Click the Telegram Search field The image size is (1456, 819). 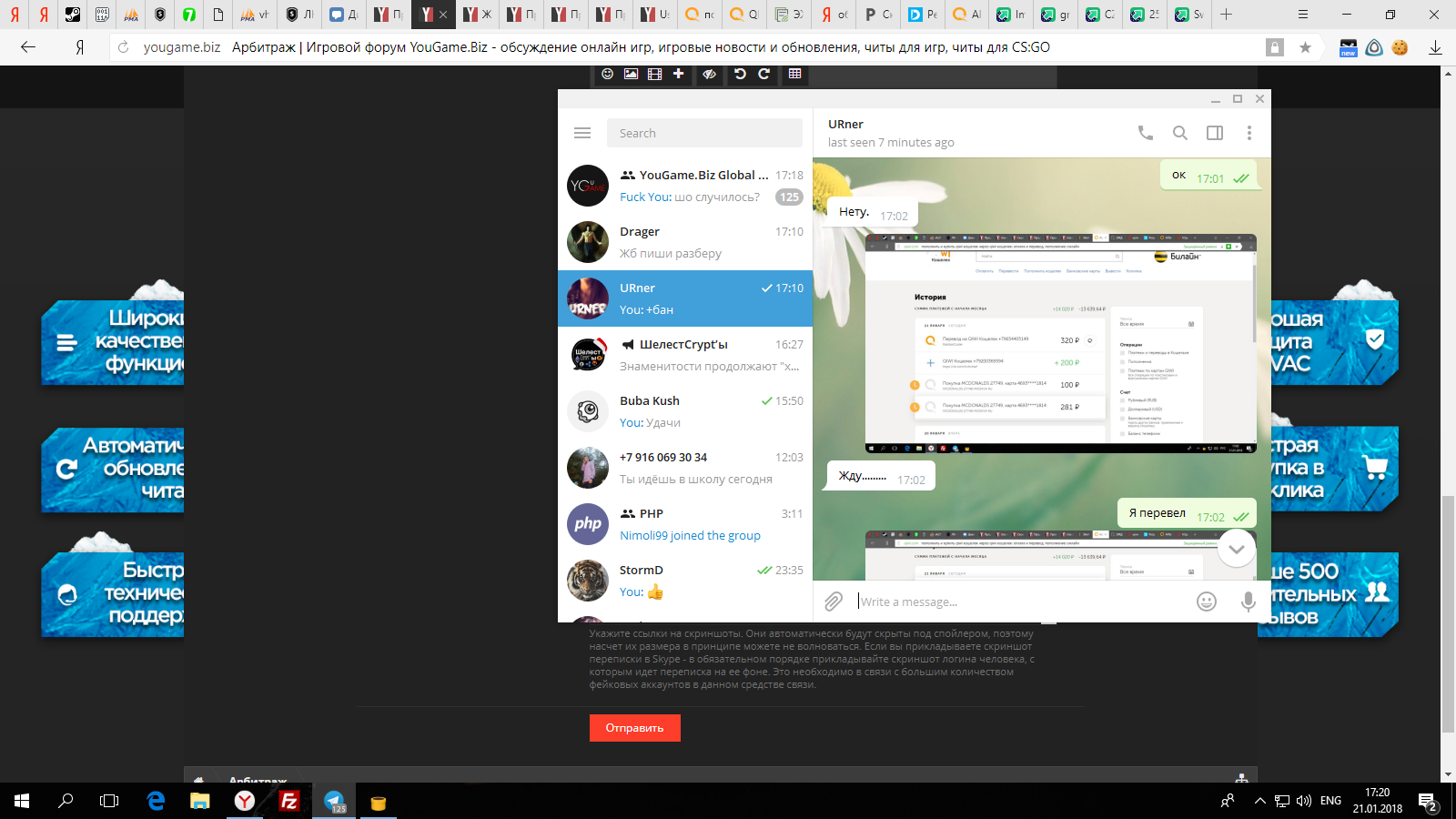click(703, 133)
